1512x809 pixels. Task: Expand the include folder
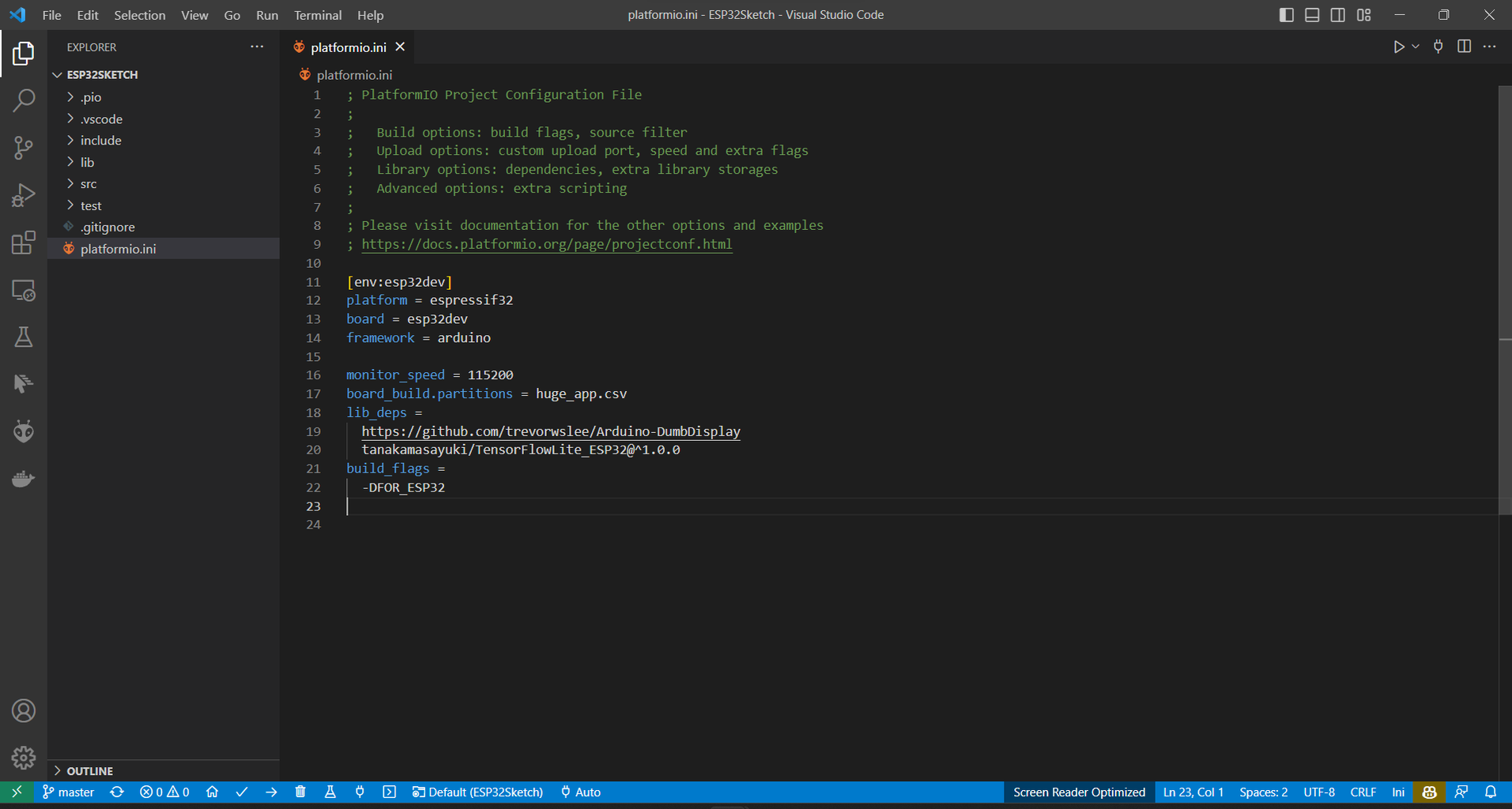(100, 140)
